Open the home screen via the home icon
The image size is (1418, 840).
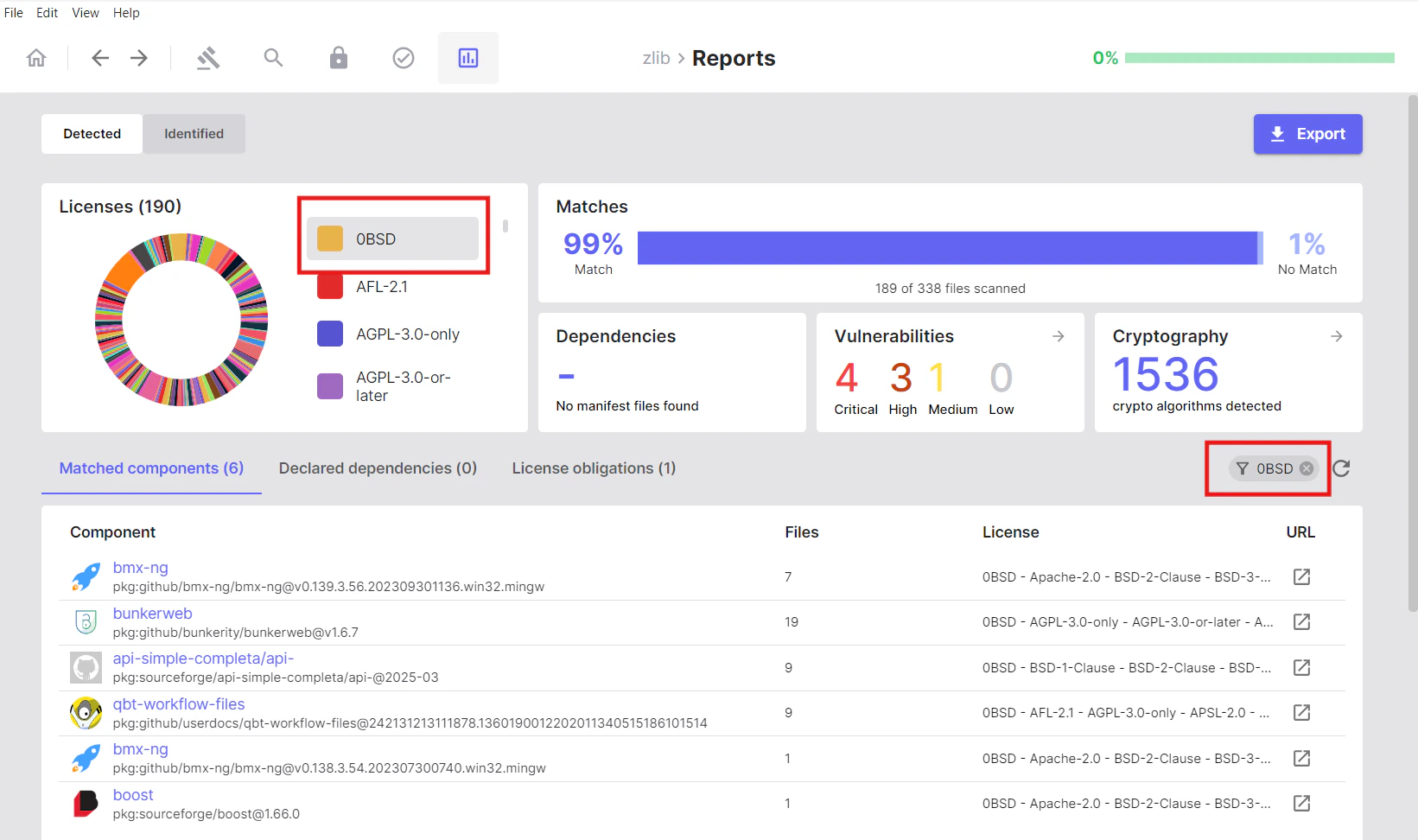coord(35,57)
